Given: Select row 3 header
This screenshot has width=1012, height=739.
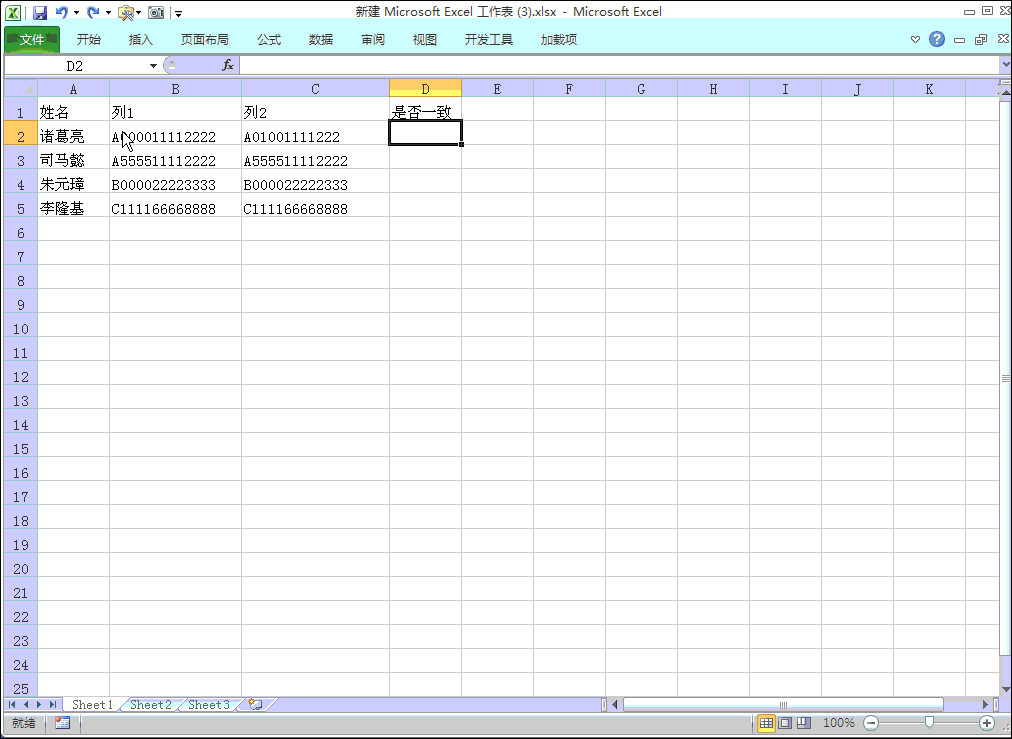Looking at the screenshot, I should click(21, 161).
